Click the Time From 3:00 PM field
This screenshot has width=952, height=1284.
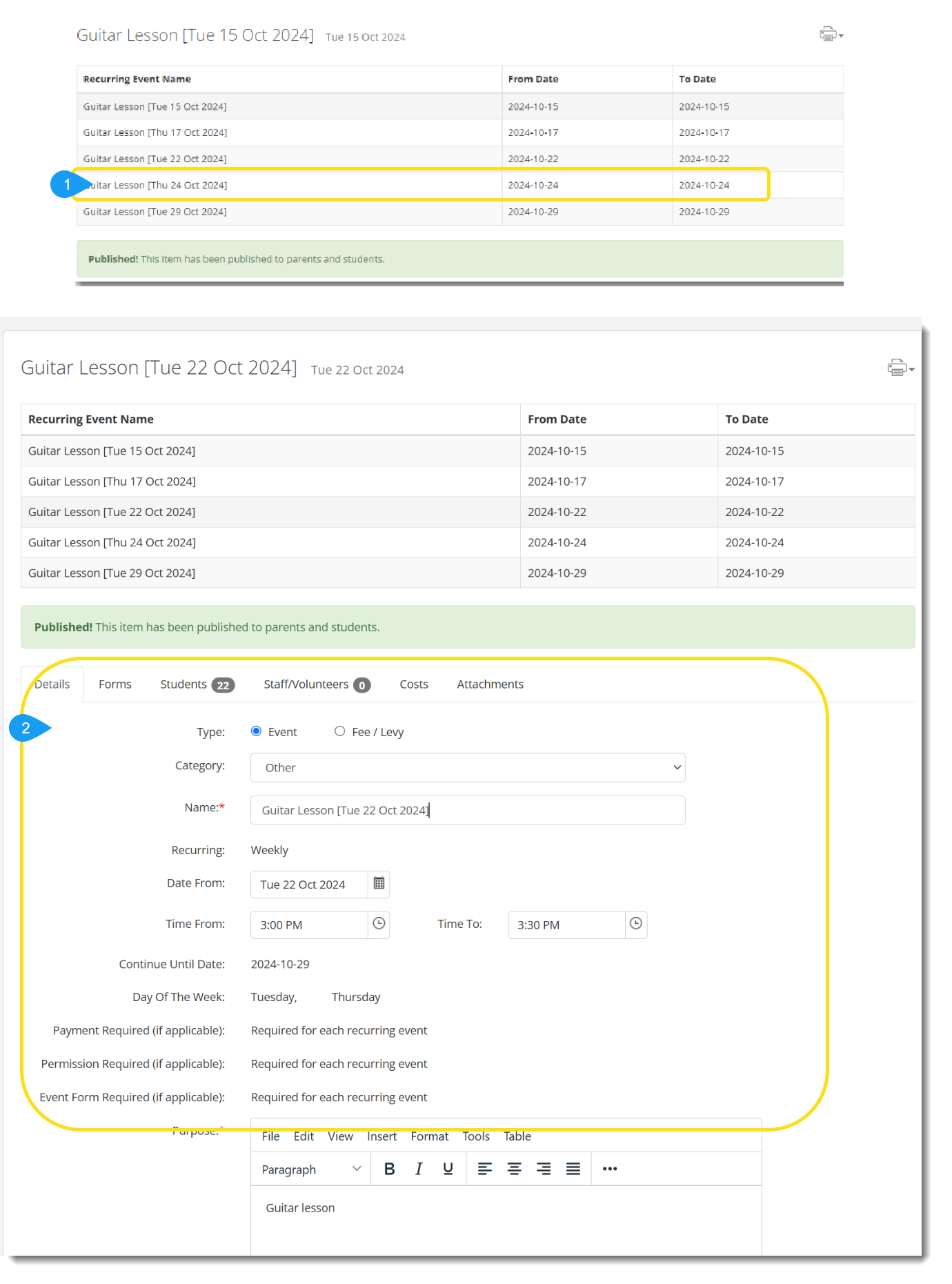coord(309,925)
